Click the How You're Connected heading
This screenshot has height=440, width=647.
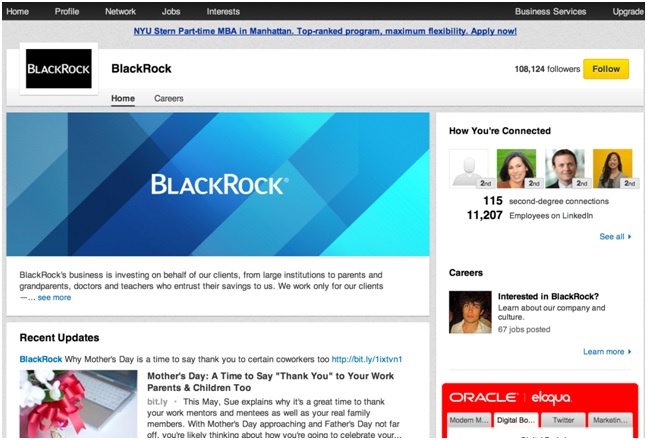pyautogui.click(x=500, y=131)
